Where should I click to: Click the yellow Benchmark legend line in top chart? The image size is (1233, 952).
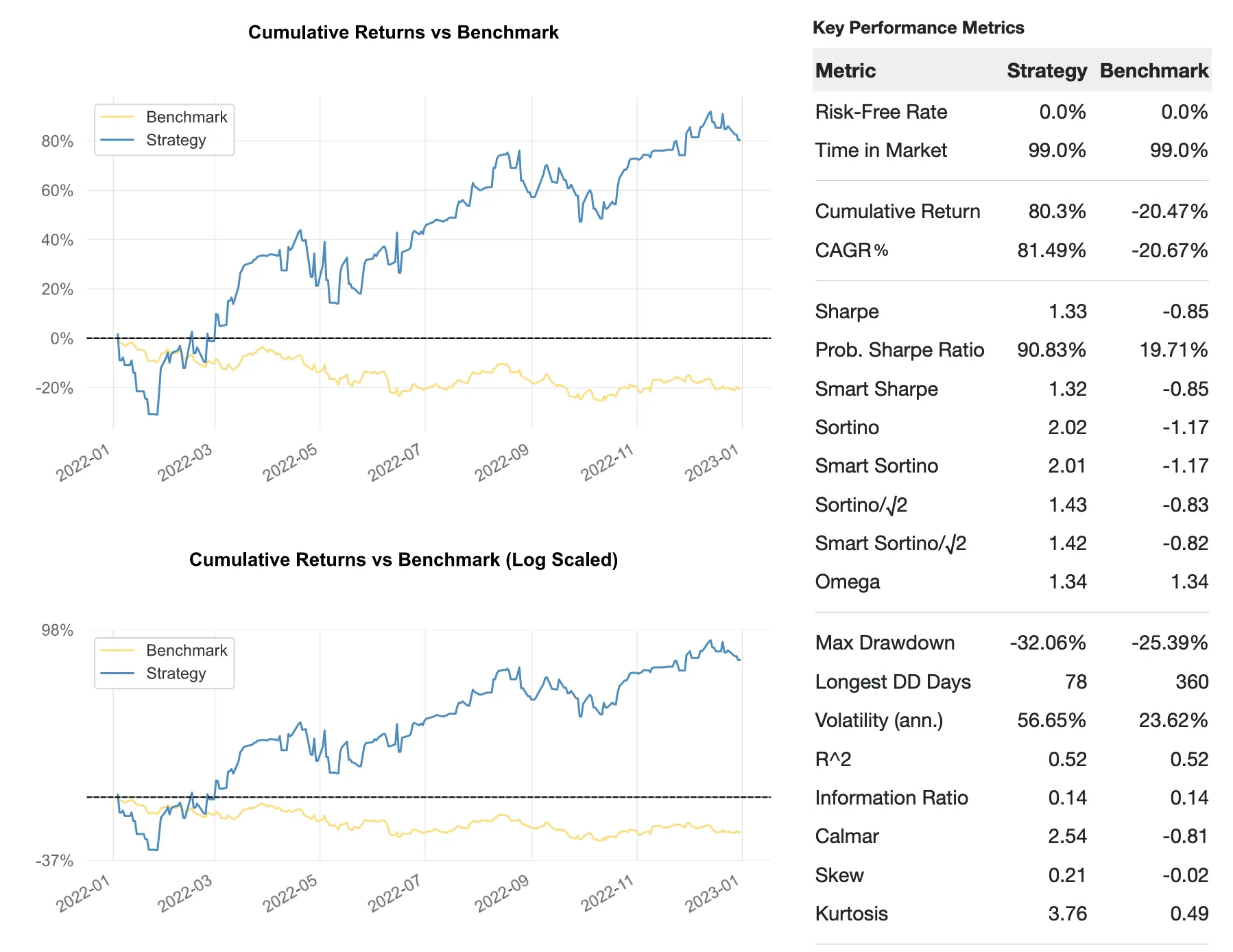(117, 117)
